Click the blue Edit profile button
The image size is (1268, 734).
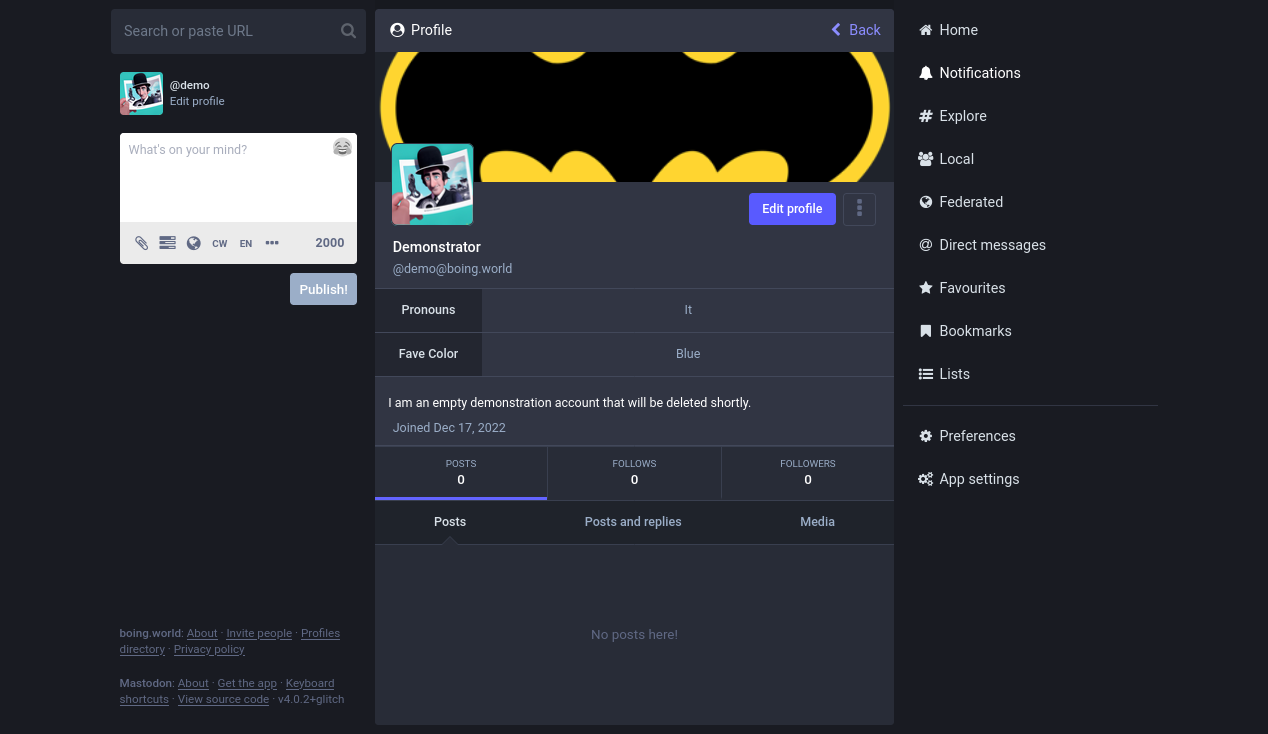(x=792, y=209)
